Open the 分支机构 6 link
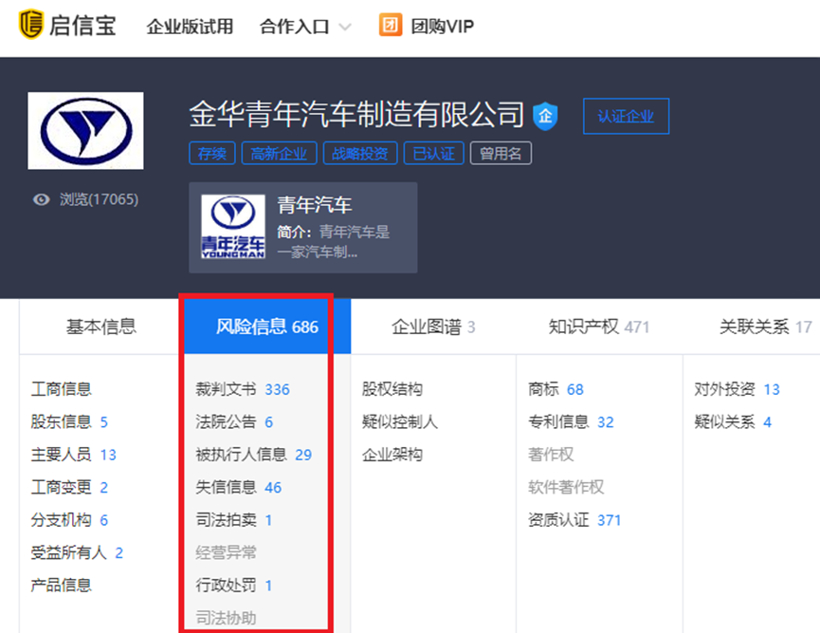 click(69, 519)
